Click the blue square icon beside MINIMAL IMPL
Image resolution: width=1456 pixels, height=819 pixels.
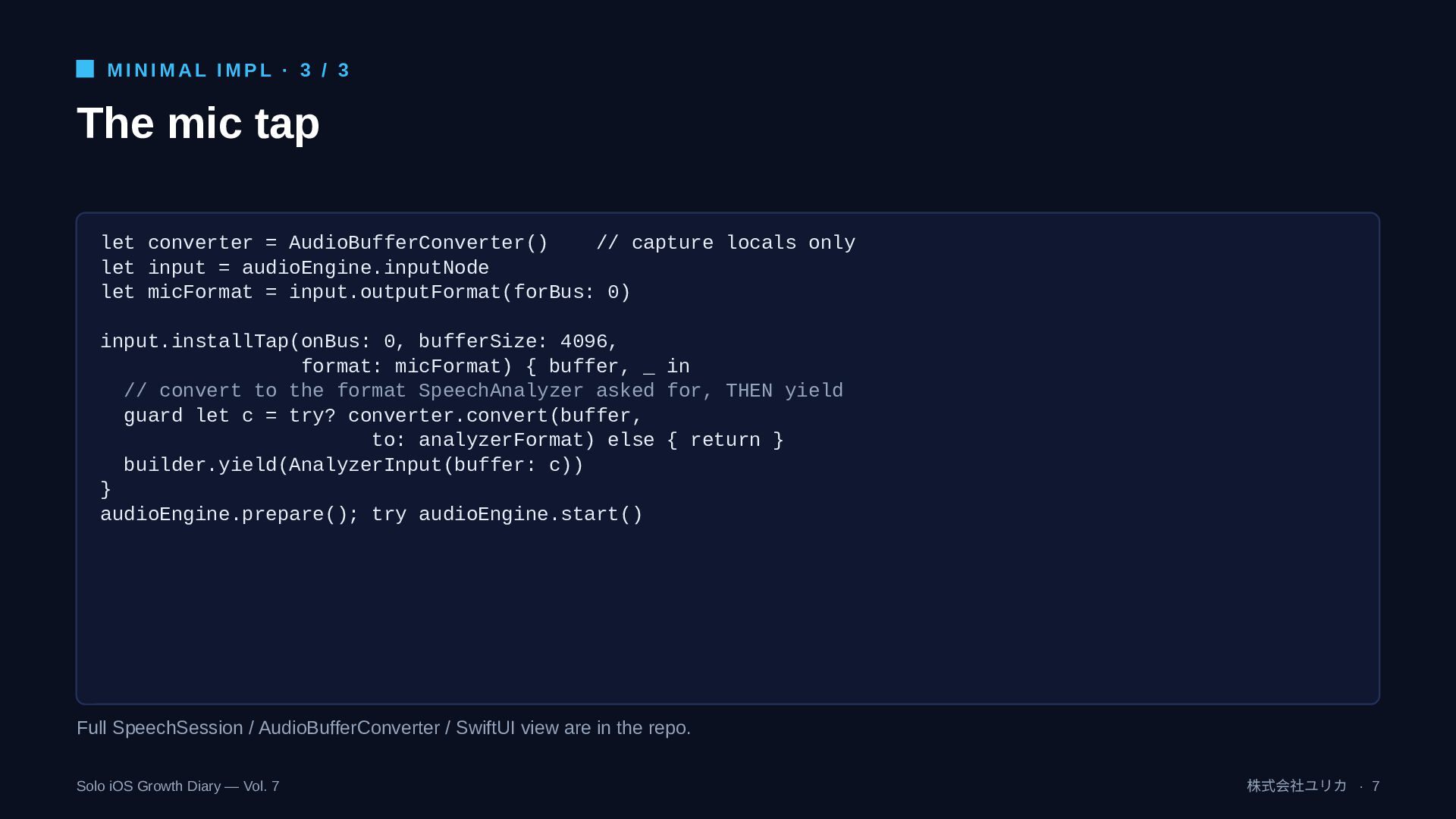[x=85, y=69]
